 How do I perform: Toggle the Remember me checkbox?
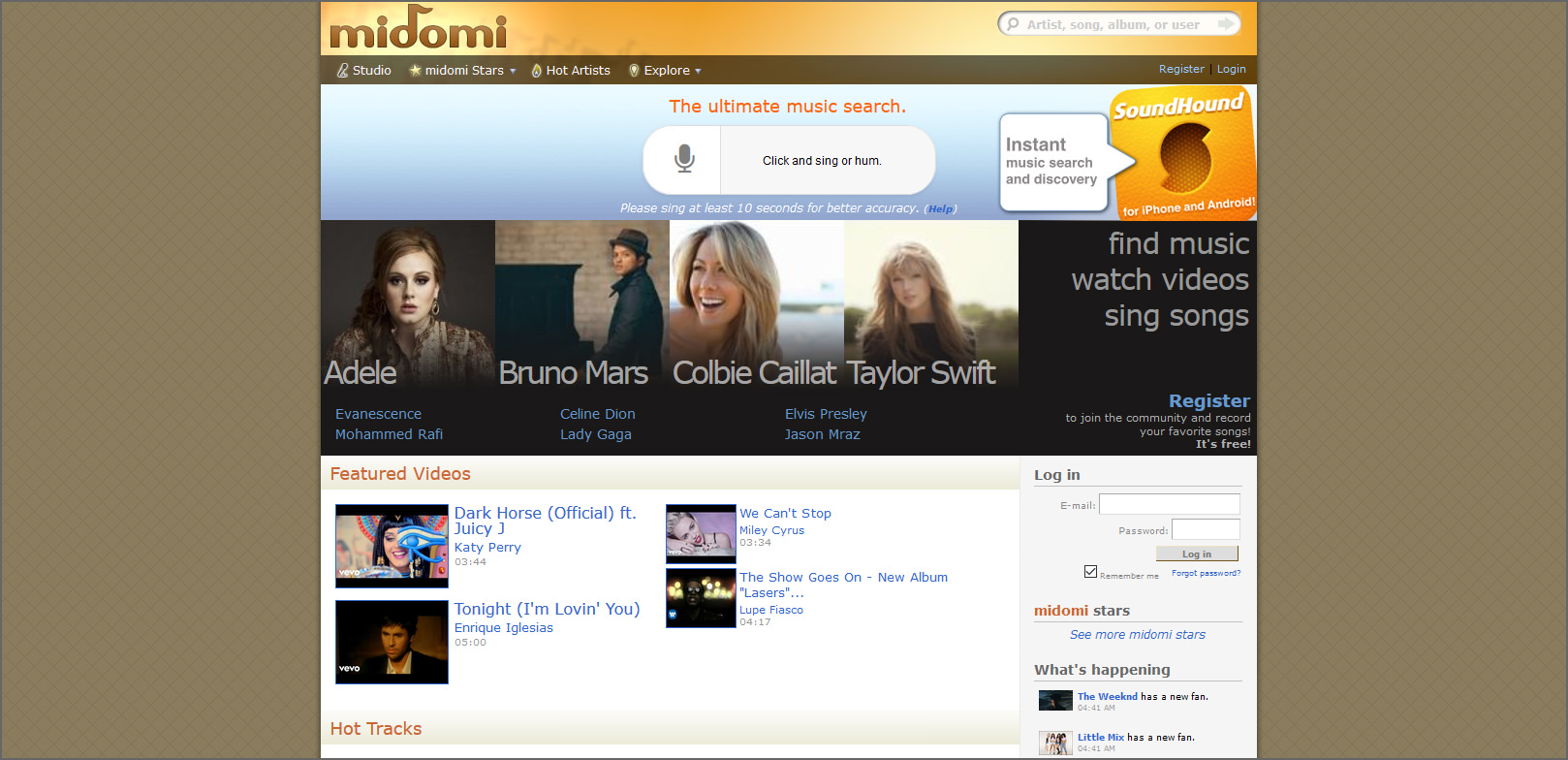click(x=1090, y=572)
